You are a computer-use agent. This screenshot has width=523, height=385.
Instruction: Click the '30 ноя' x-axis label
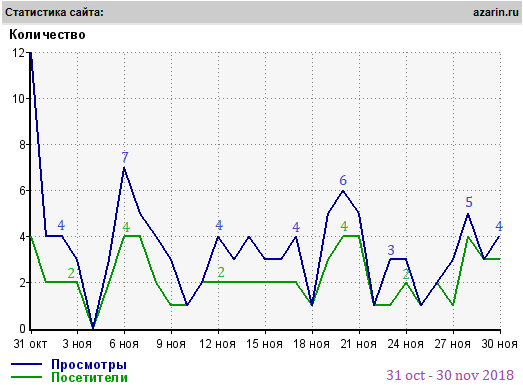coord(500,344)
